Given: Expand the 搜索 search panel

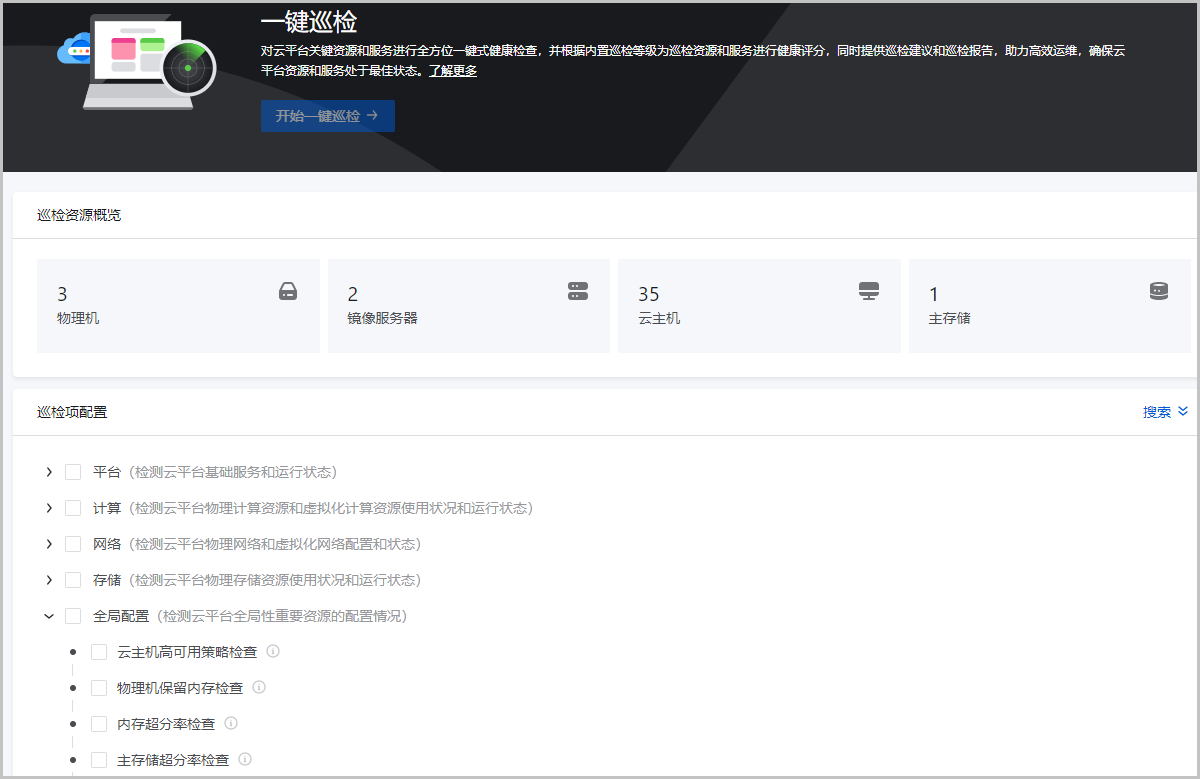Looking at the screenshot, I should click(x=1165, y=412).
